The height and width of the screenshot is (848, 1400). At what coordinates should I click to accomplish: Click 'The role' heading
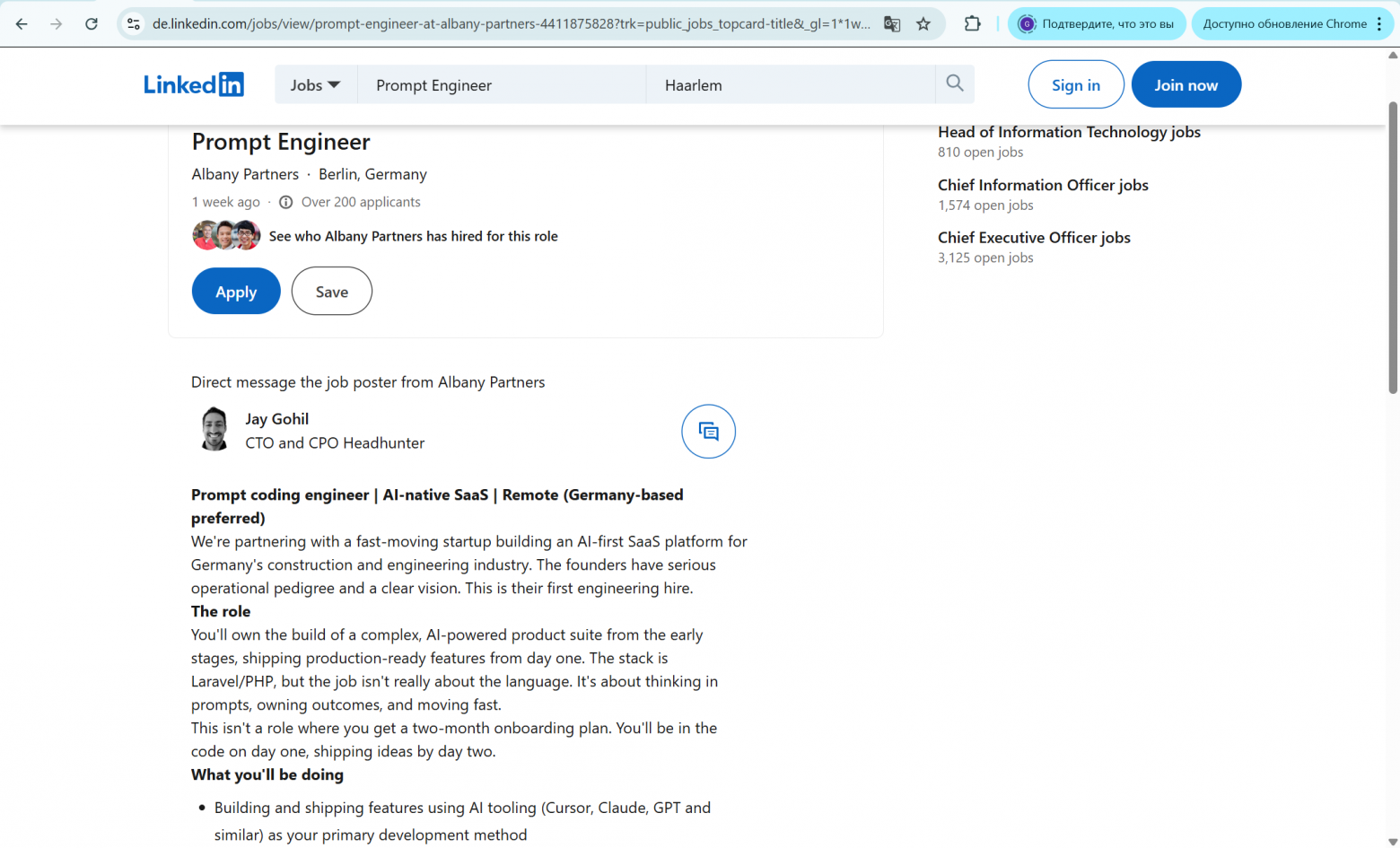pos(221,611)
